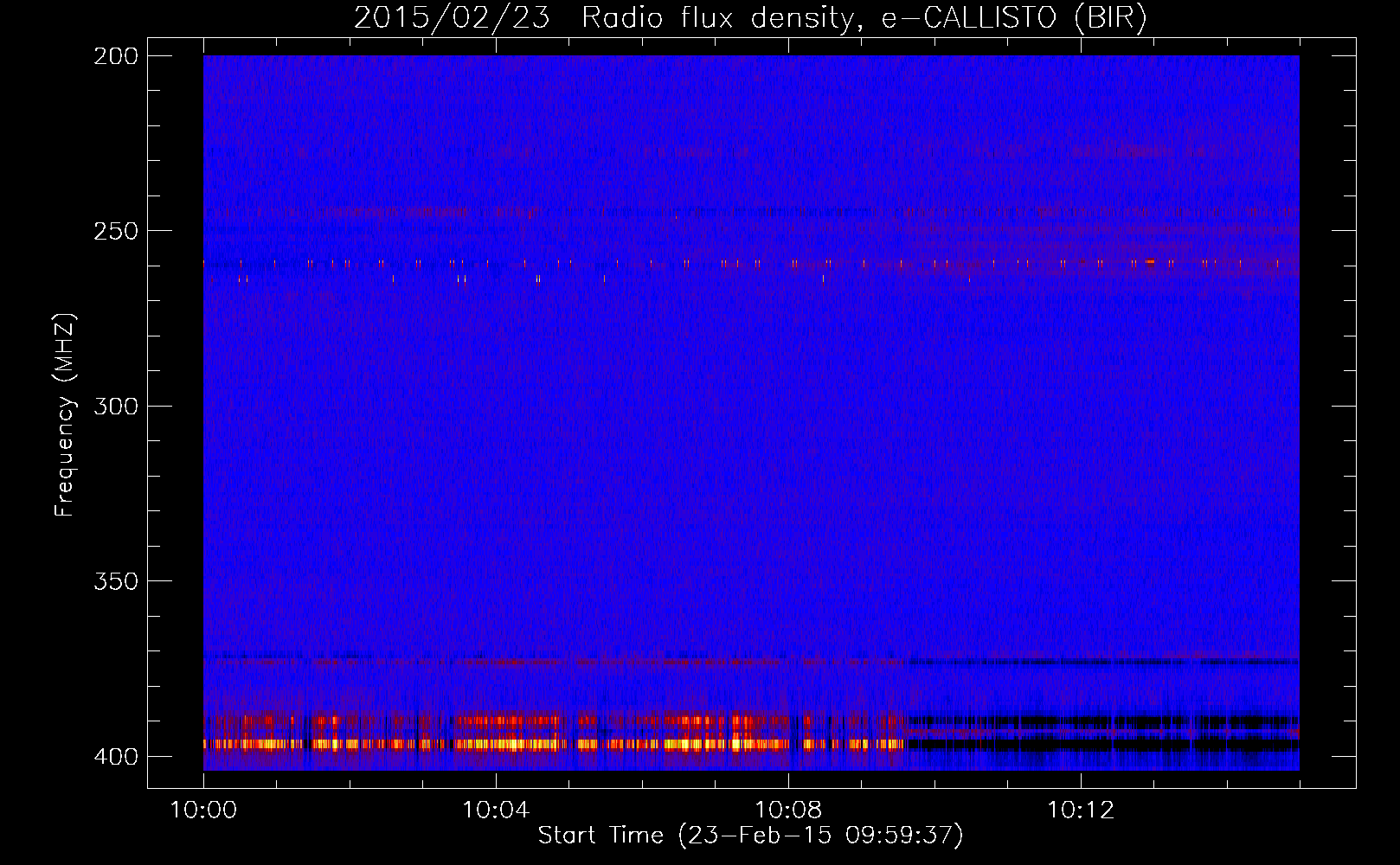Select the 350 frequency tick label
This screenshot has height=865, width=1400.
(115, 581)
